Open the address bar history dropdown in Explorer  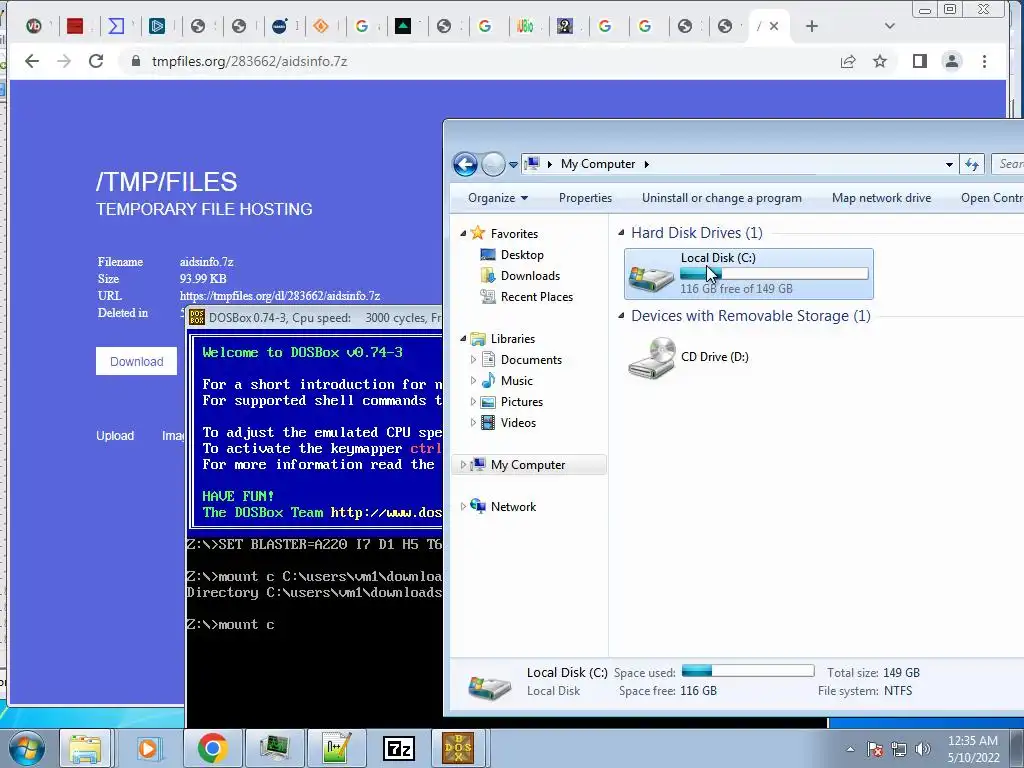tap(949, 165)
